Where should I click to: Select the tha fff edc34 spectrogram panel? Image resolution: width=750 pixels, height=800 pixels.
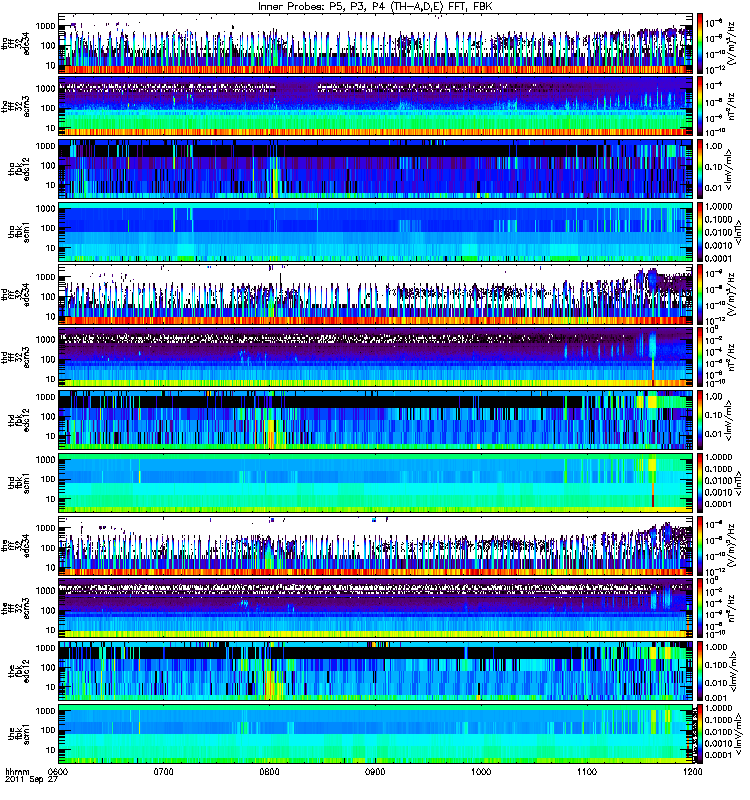(376, 43)
